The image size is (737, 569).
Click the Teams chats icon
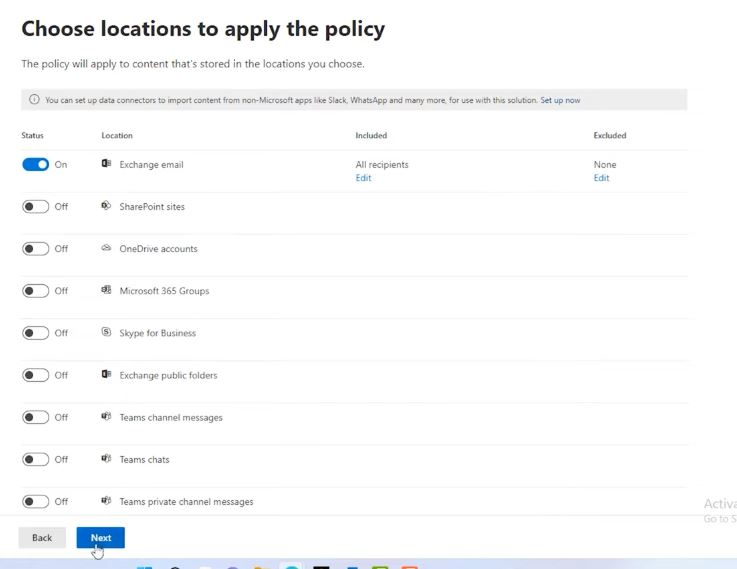tap(106, 458)
